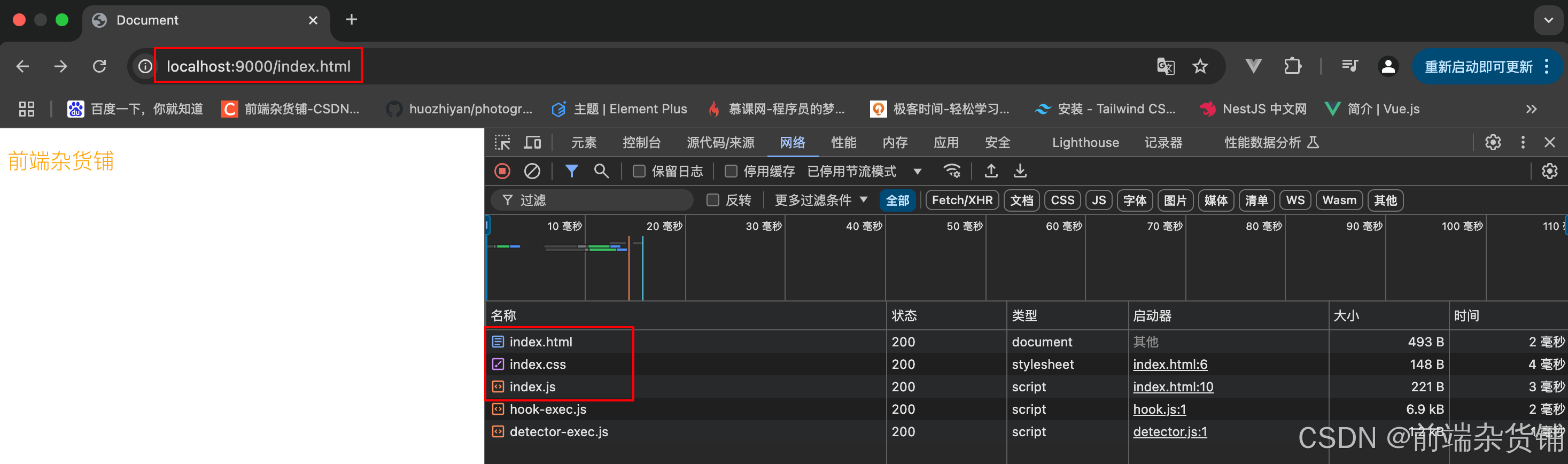Open initiator link hook.js:1

[x=1159, y=409]
